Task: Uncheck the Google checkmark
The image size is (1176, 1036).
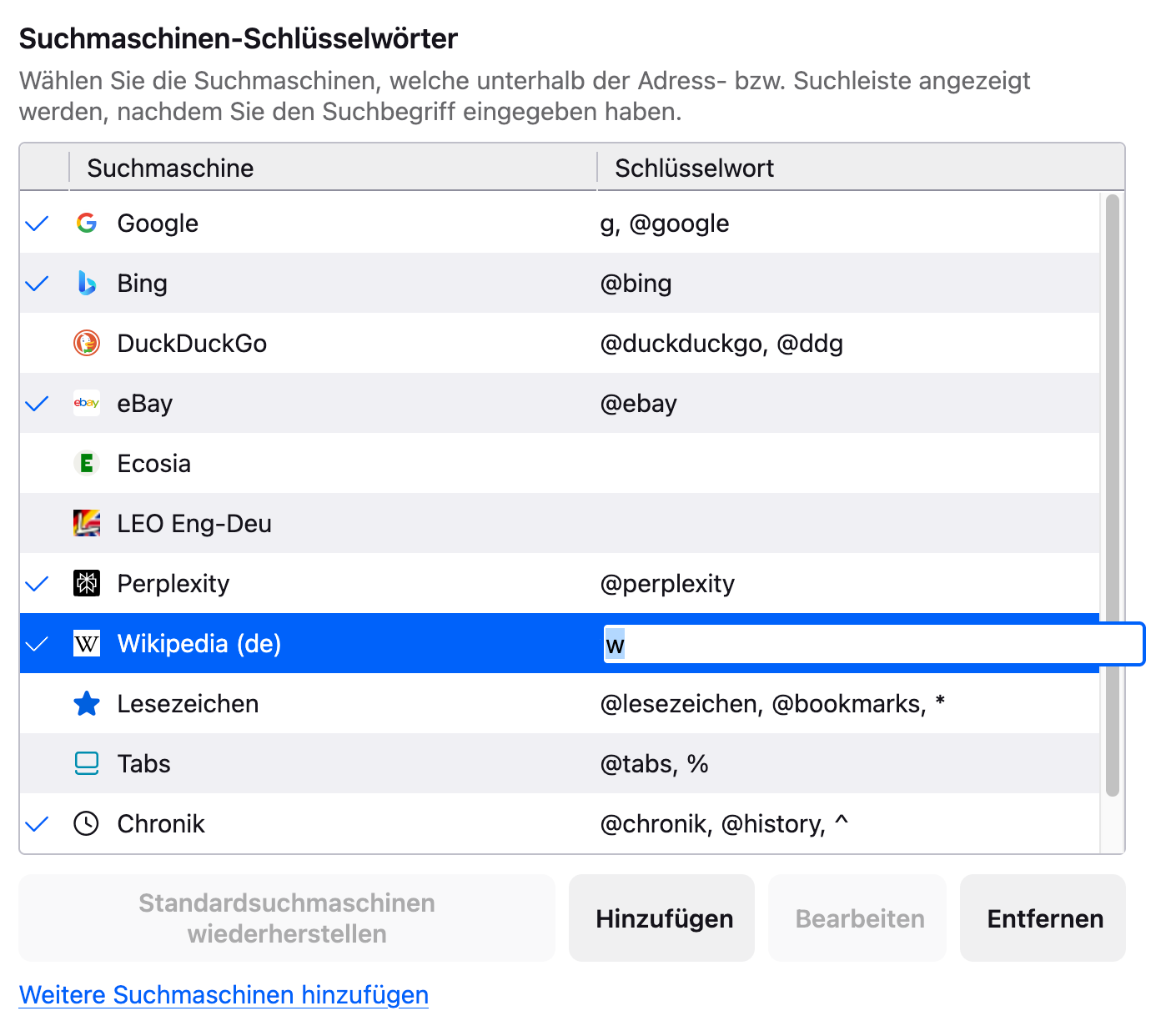Action: [x=38, y=224]
